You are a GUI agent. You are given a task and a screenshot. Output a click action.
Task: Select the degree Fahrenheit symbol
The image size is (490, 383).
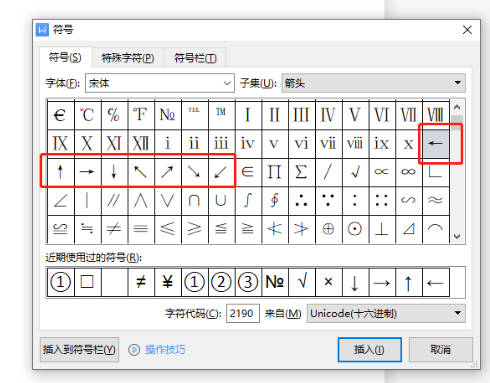(141, 115)
